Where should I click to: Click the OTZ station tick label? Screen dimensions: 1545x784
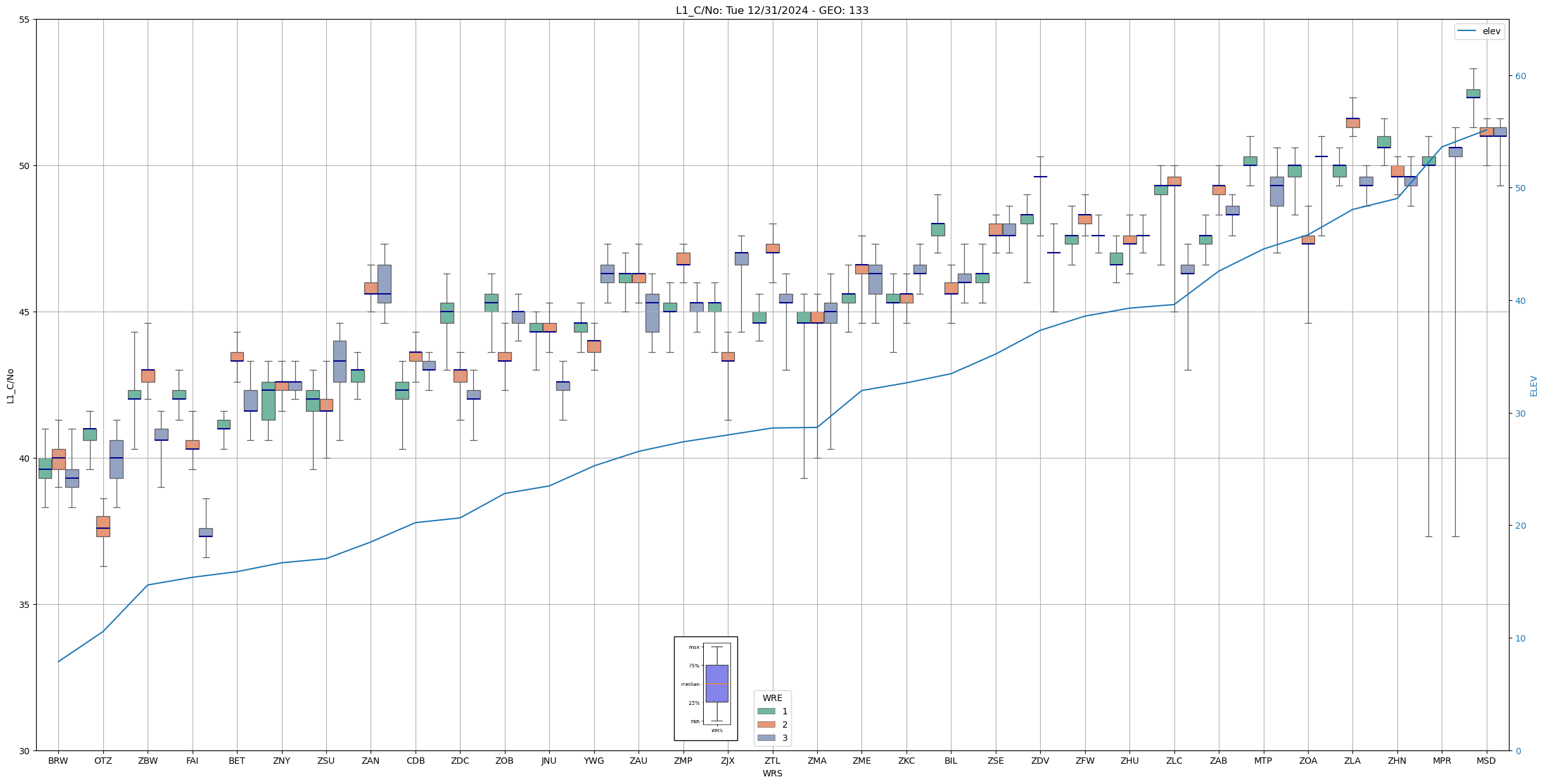coord(103,761)
